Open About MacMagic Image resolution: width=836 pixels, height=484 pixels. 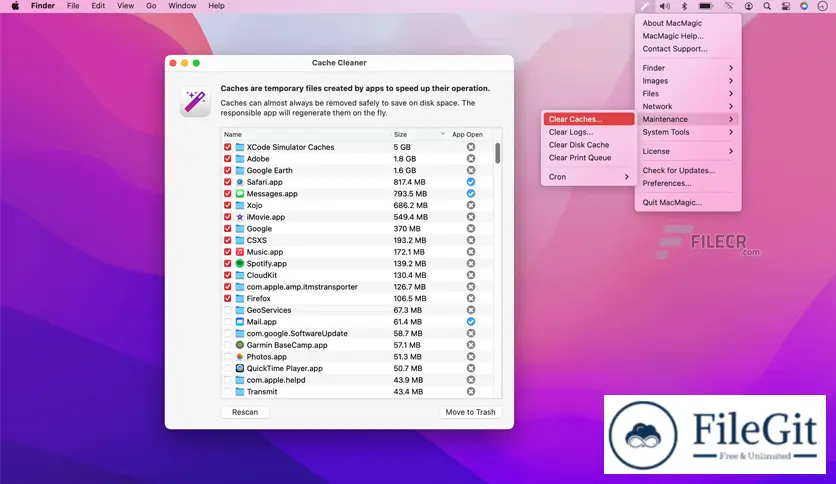coord(688,23)
